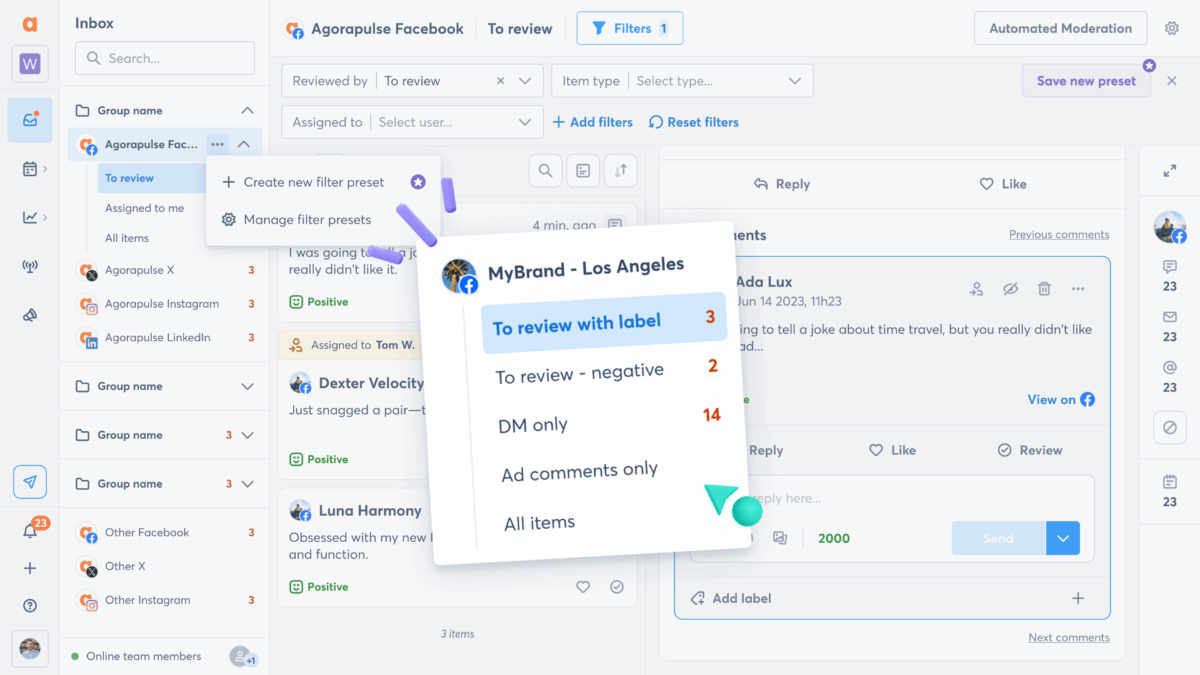Click the expand fullscreen arrows icon
The height and width of the screenshot is (675, 1200).
(1169, 171)
